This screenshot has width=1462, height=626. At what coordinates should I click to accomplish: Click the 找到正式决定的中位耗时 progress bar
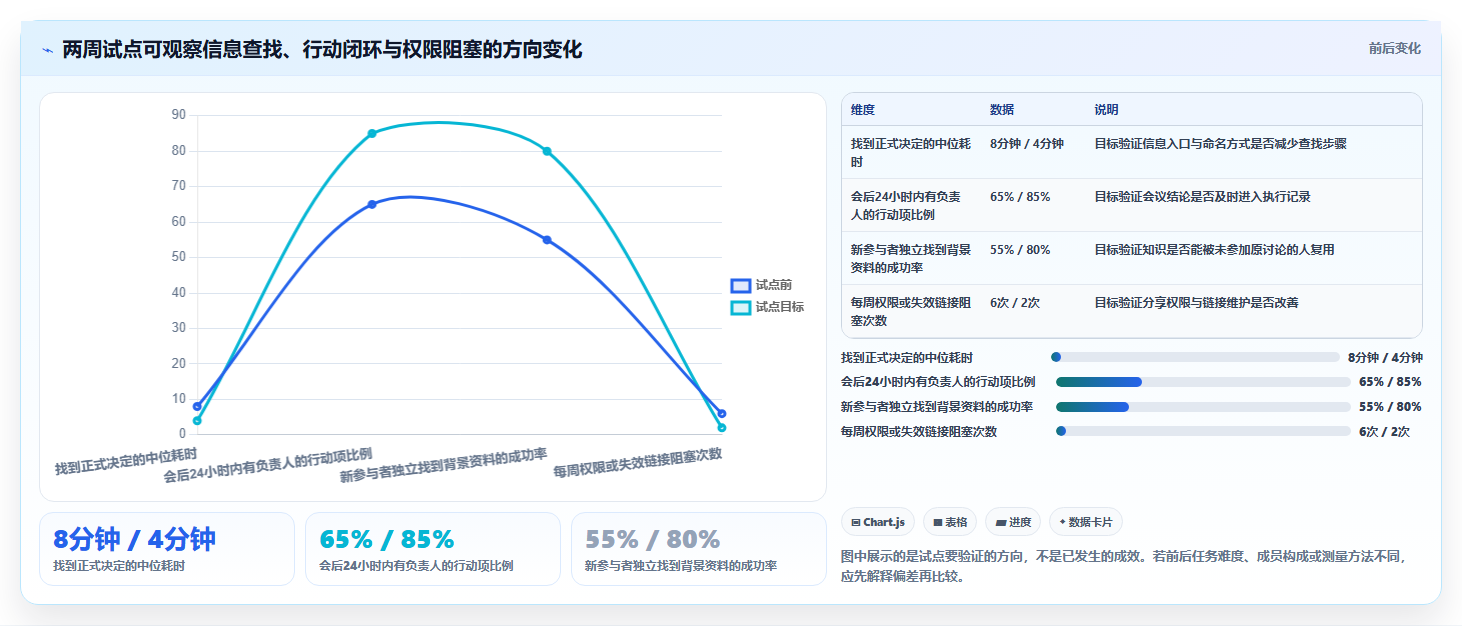pyautogui.click(x=1195, y=357)
